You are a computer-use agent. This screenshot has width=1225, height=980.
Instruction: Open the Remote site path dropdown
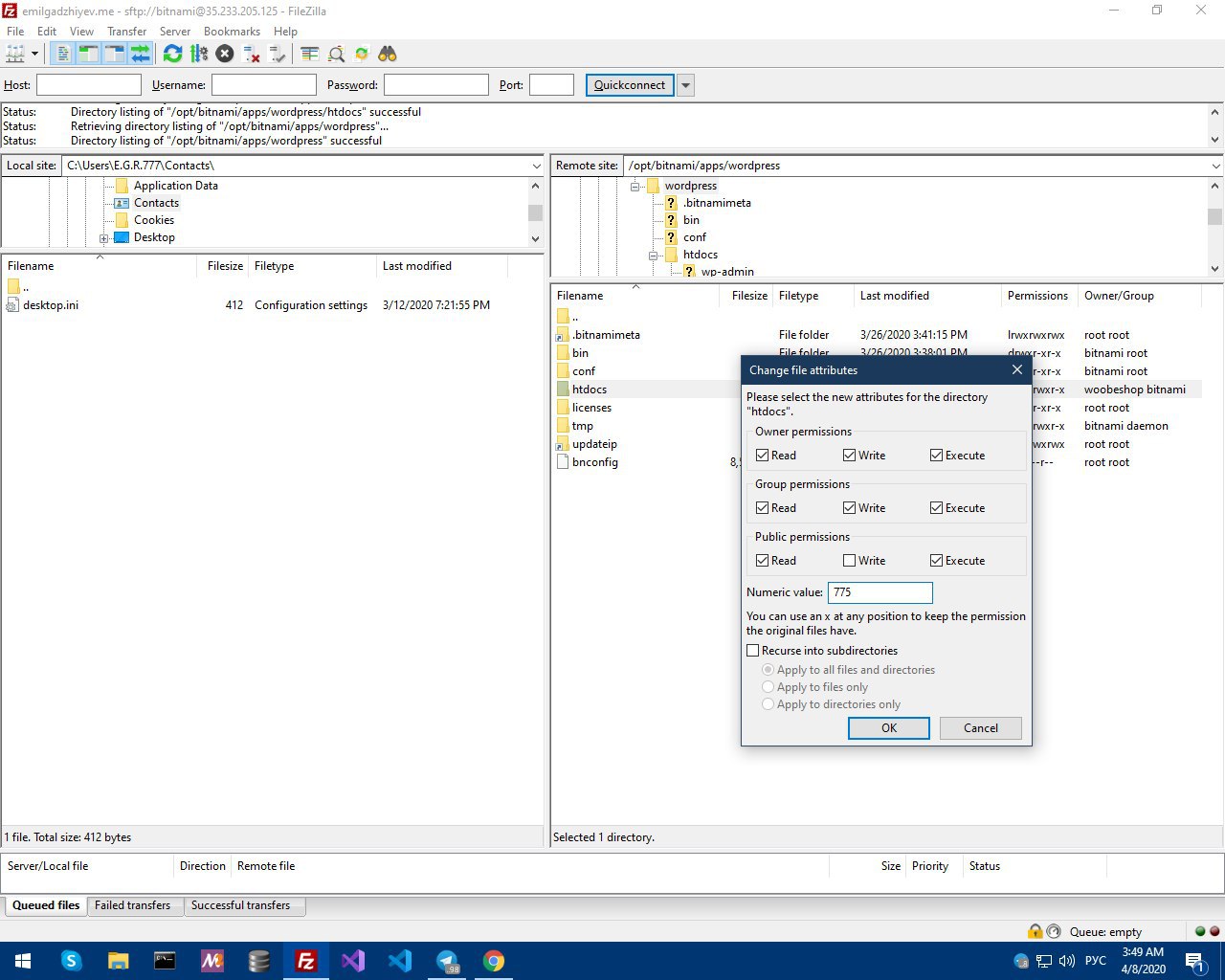coord(1214,166)
